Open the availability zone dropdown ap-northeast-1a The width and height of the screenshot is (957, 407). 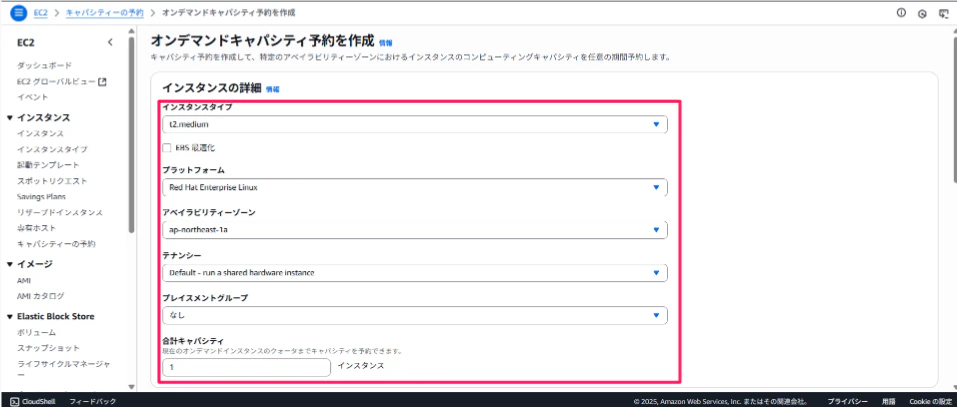coord(415,230)
